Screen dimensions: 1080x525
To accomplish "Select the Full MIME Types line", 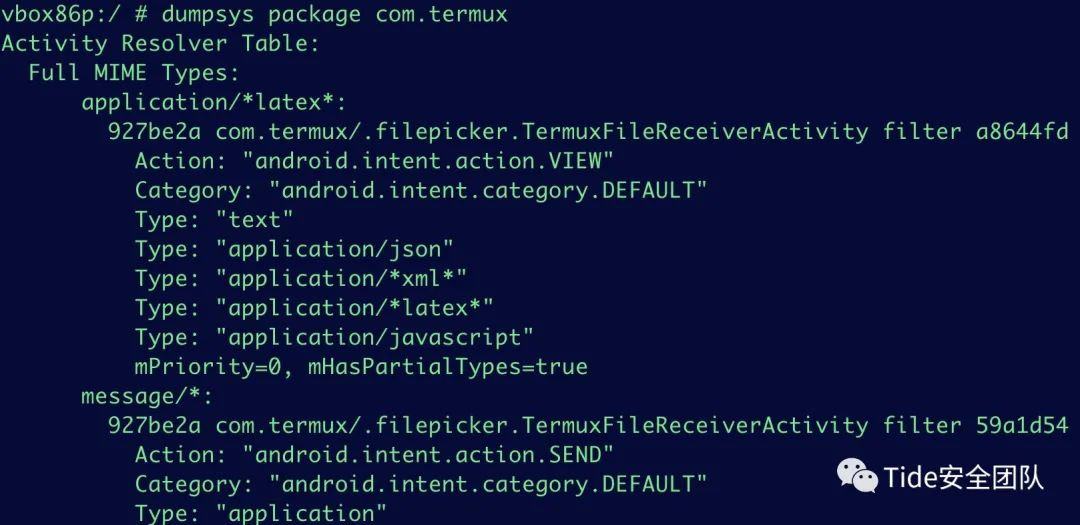I will (133, 73).
